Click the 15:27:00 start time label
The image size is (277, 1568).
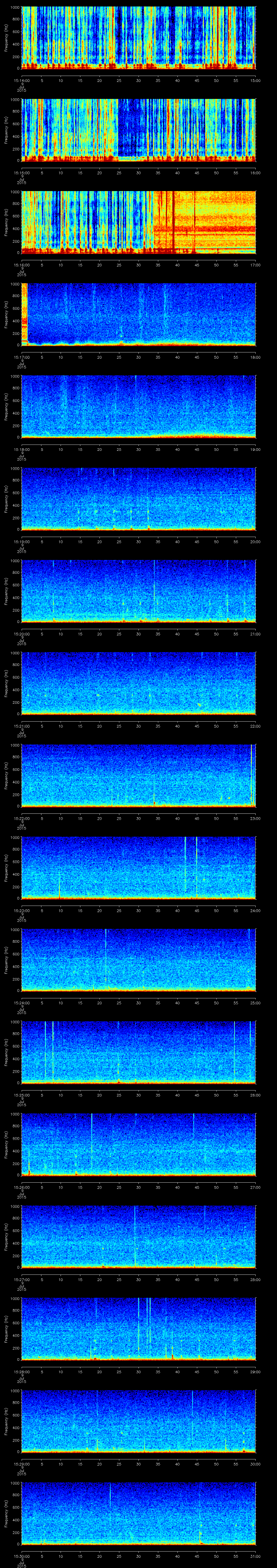pyautogui.click(x=21, y=1279)
